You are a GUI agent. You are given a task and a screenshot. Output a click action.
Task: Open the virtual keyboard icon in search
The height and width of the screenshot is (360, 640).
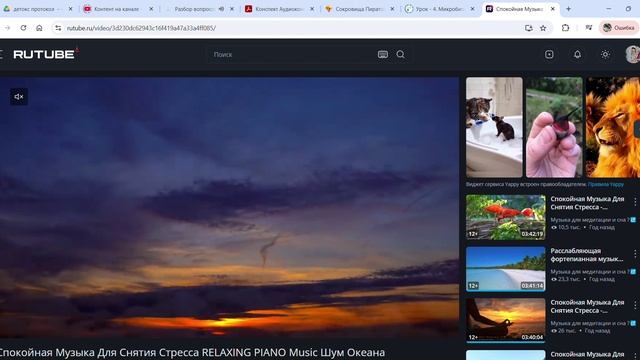[382, 54]
